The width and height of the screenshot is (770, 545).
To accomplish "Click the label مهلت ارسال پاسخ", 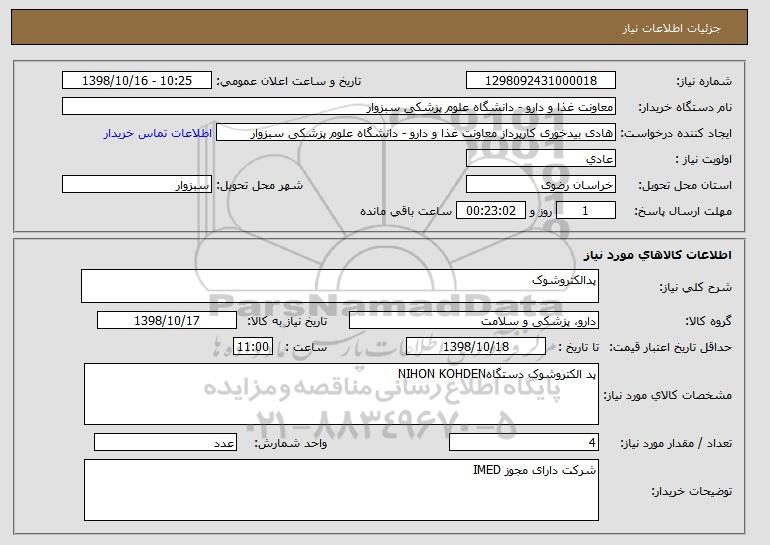I will coord(683,212).
